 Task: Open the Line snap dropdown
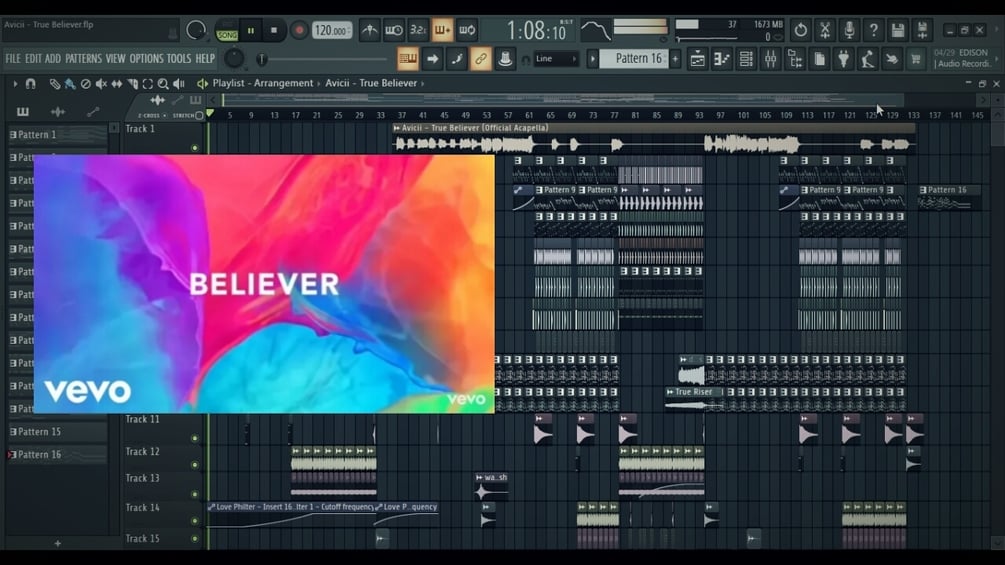556,59
